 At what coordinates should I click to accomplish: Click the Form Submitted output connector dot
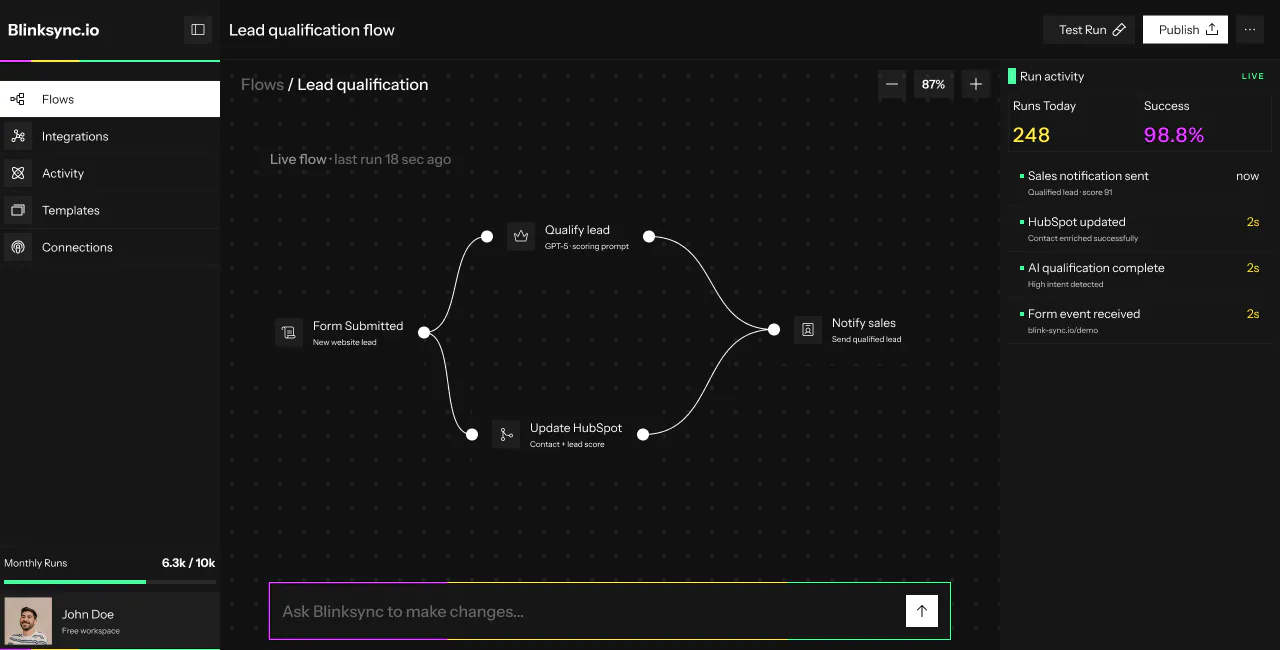[x=424, y=332]
